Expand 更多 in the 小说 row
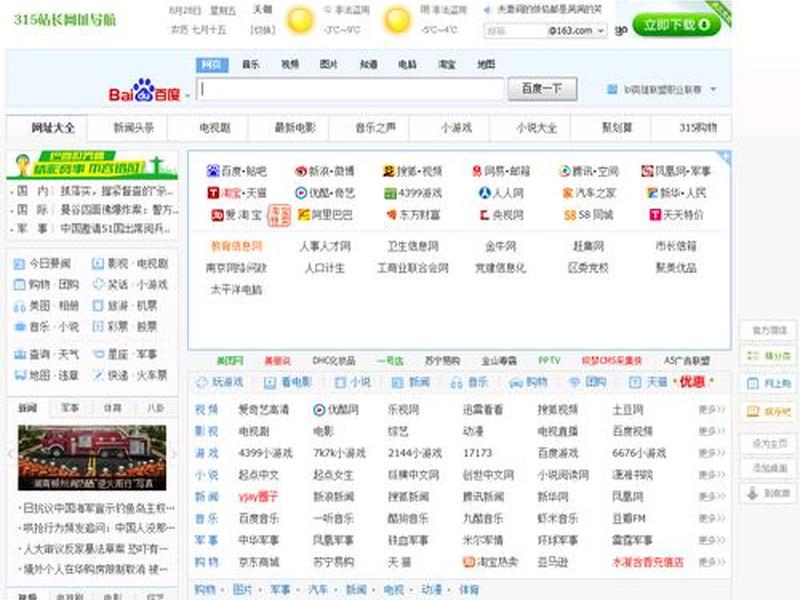Viewport: 800px width, 600px height. [712, 475]
